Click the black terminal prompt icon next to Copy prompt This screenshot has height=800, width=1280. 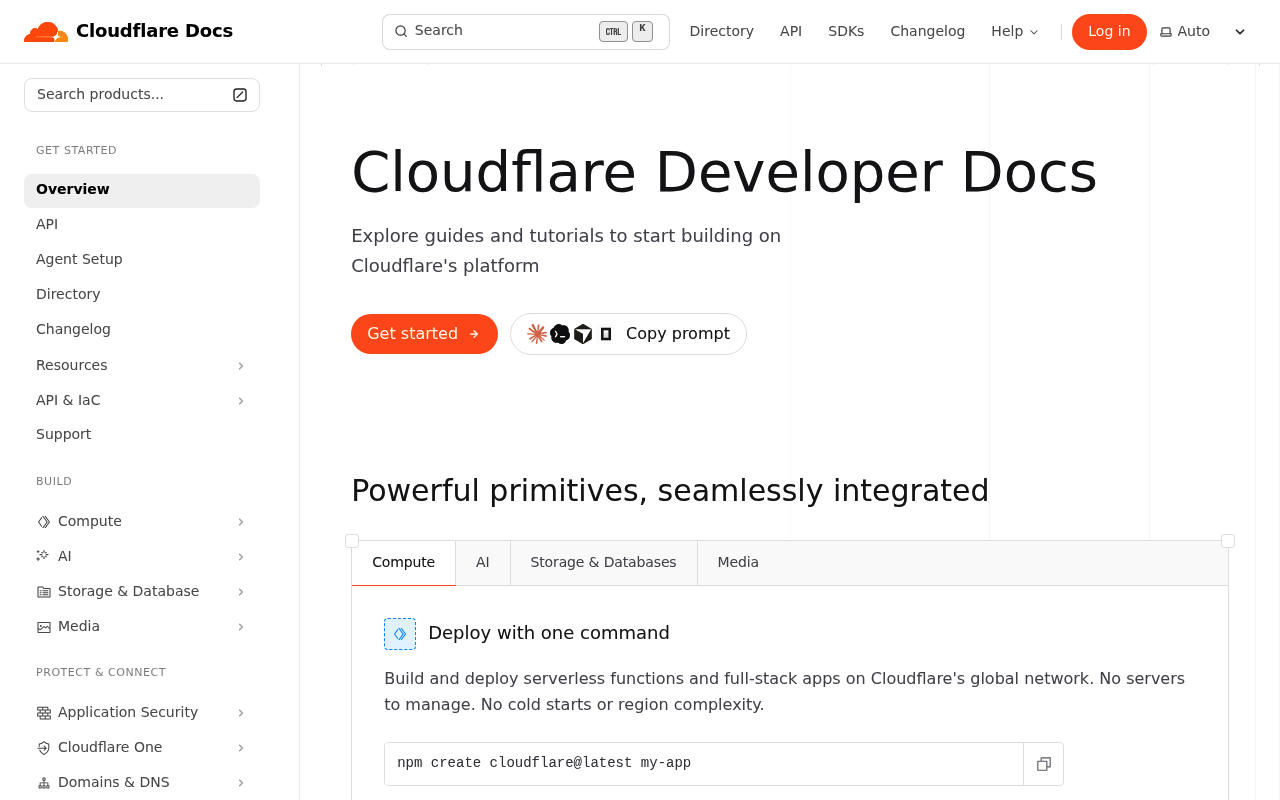(x=560, y=334)
